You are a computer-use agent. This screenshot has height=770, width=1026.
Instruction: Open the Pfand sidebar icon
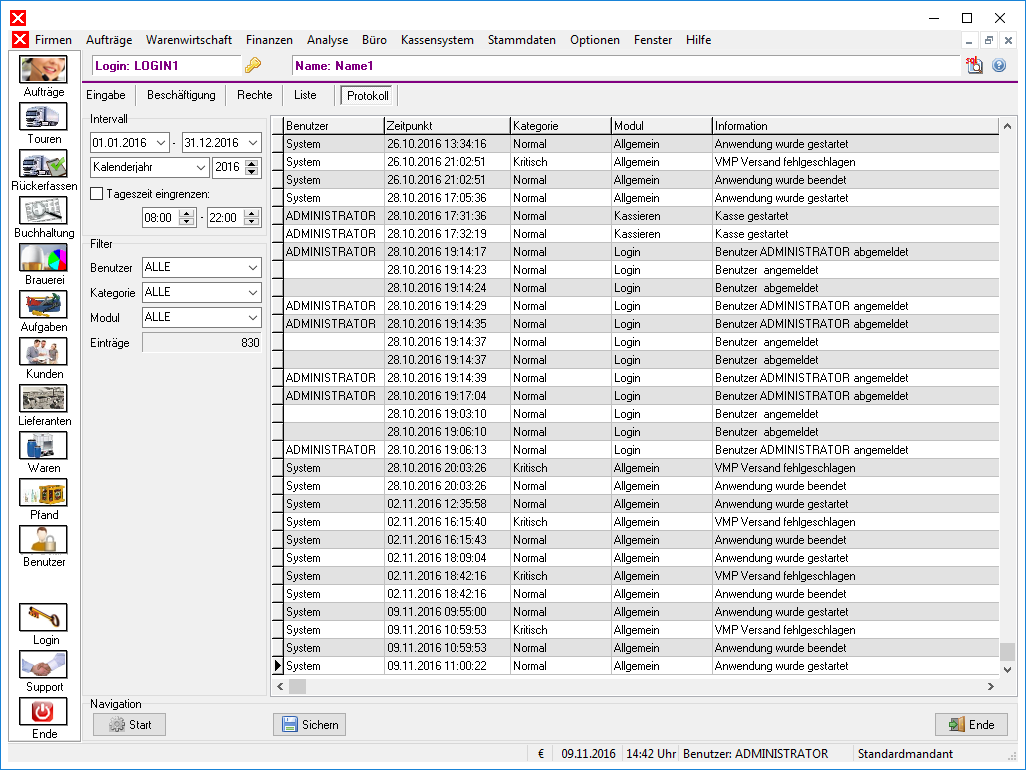(43, 493)
